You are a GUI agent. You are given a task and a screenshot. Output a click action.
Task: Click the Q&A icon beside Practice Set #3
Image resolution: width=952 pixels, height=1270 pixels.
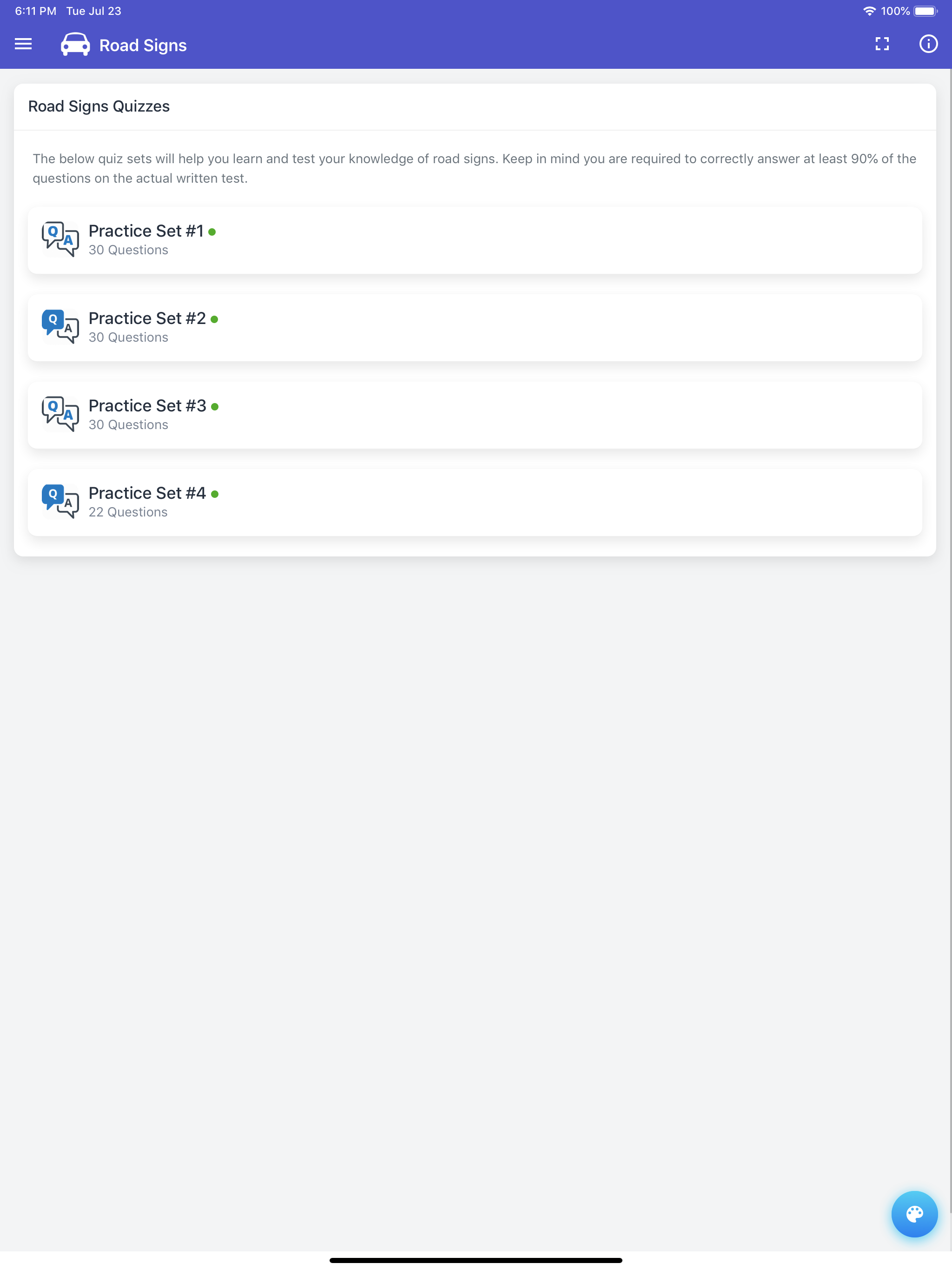point(60,414)
